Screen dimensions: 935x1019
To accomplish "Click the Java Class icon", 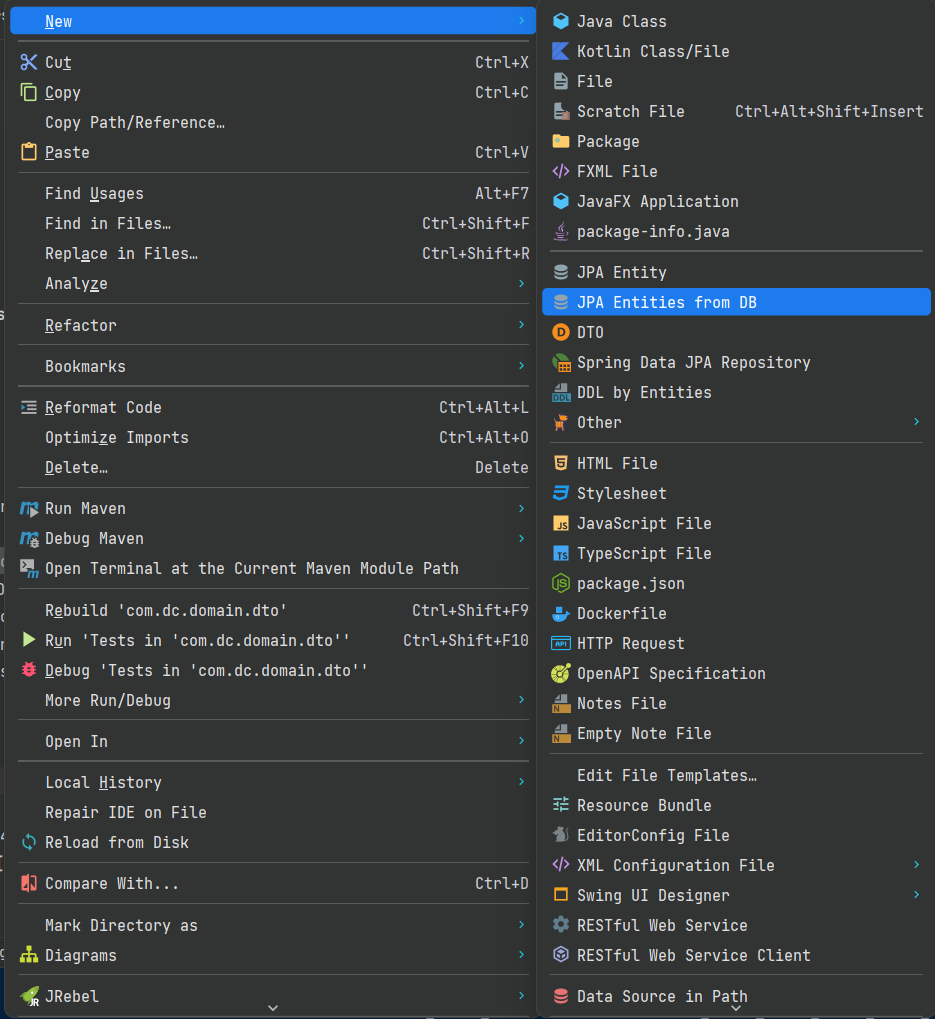I will [561, 21].
